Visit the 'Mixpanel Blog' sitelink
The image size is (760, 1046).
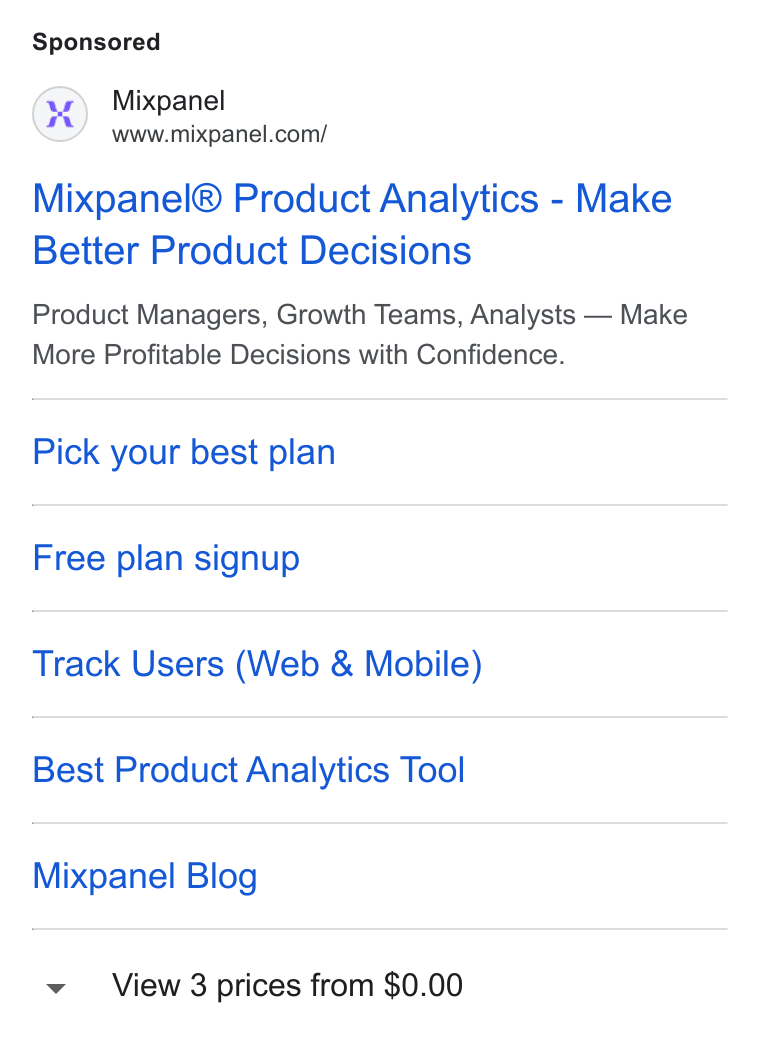point(145,876)
